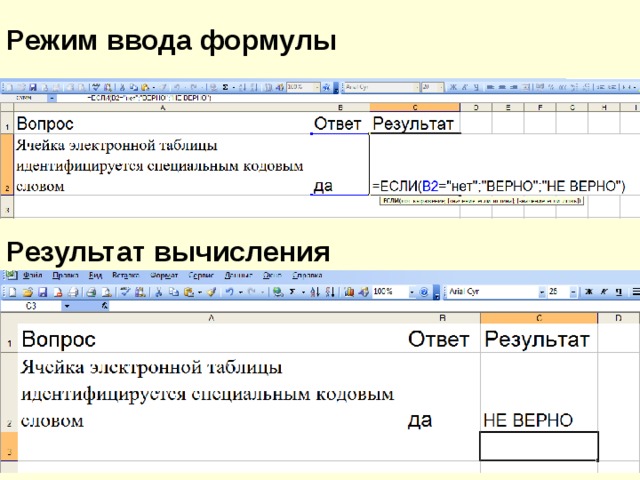Select column D header in result window
Viewport: 640px width, 480px height.
tap(618, 318)
